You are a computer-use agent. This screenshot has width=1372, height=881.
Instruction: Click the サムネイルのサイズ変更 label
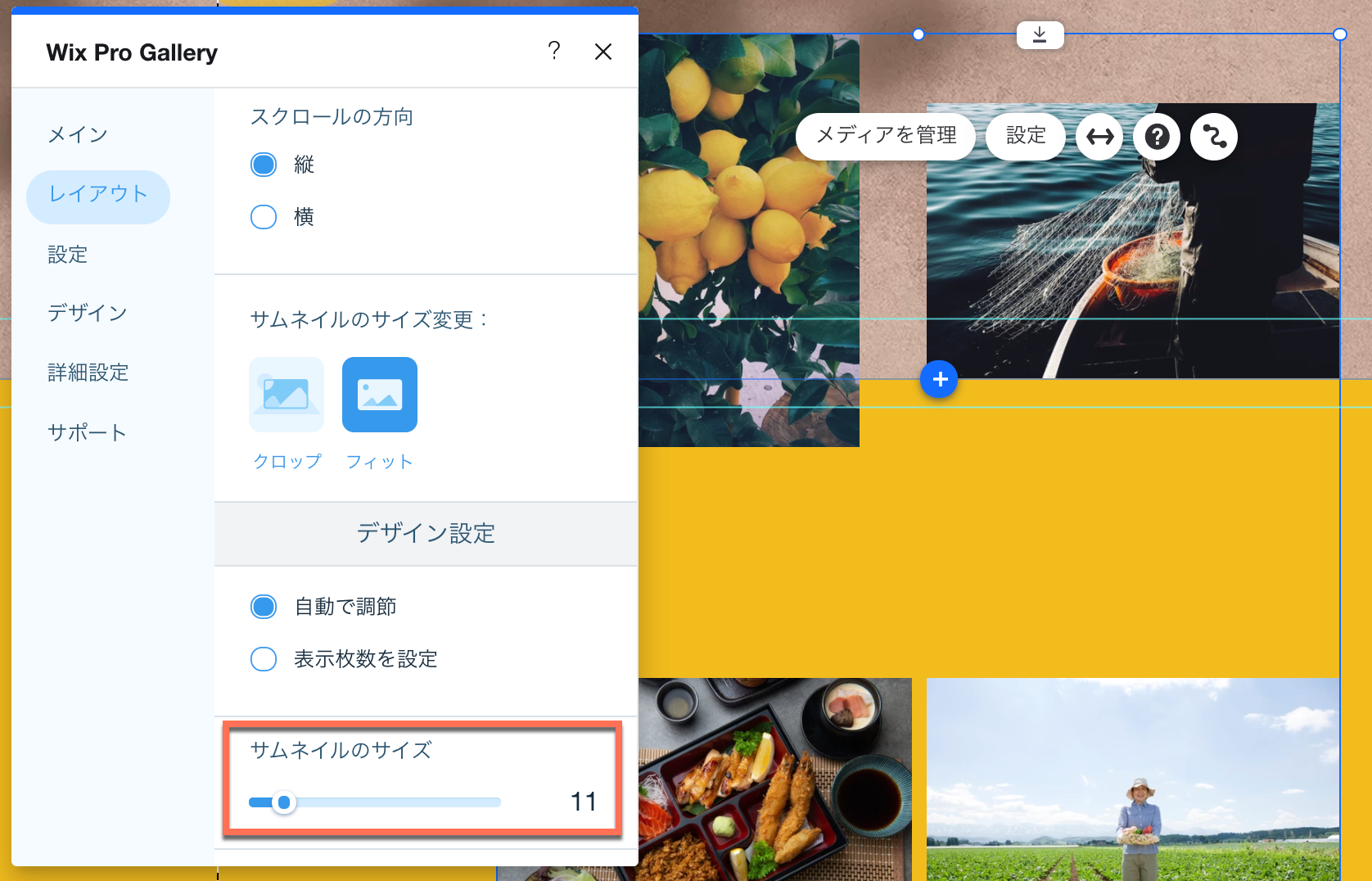(369, 319)
